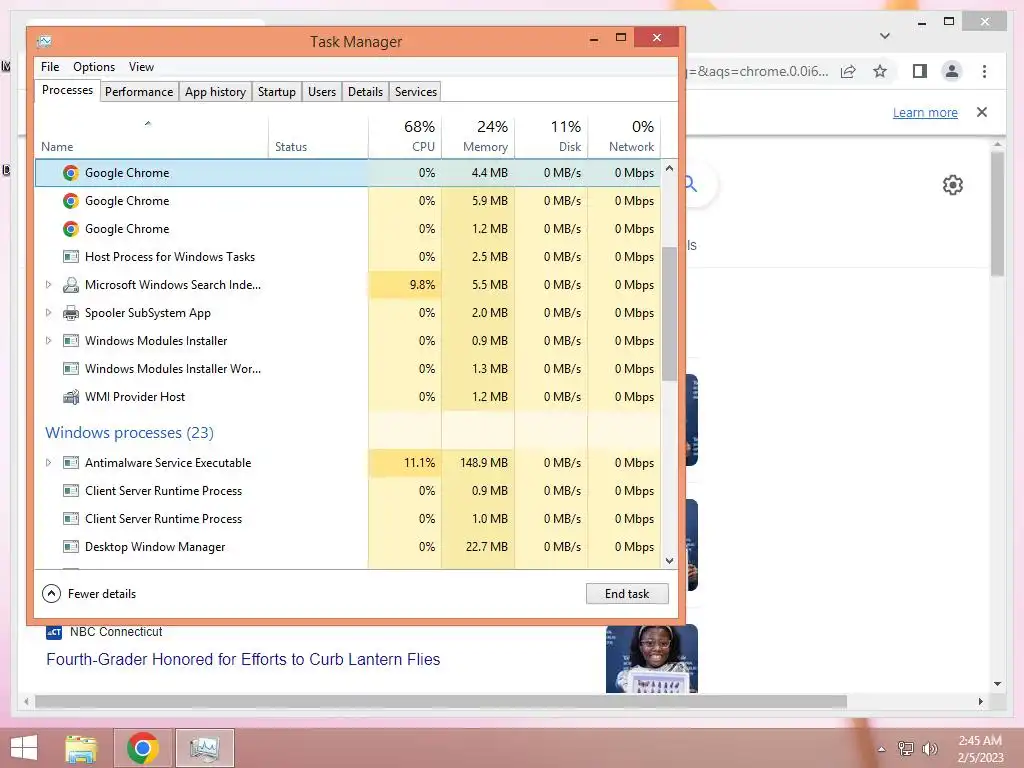This screenshot has height=768, width=1024.
Task: Open the volume speaker tray icon
Action: click(x=929, y=749)
